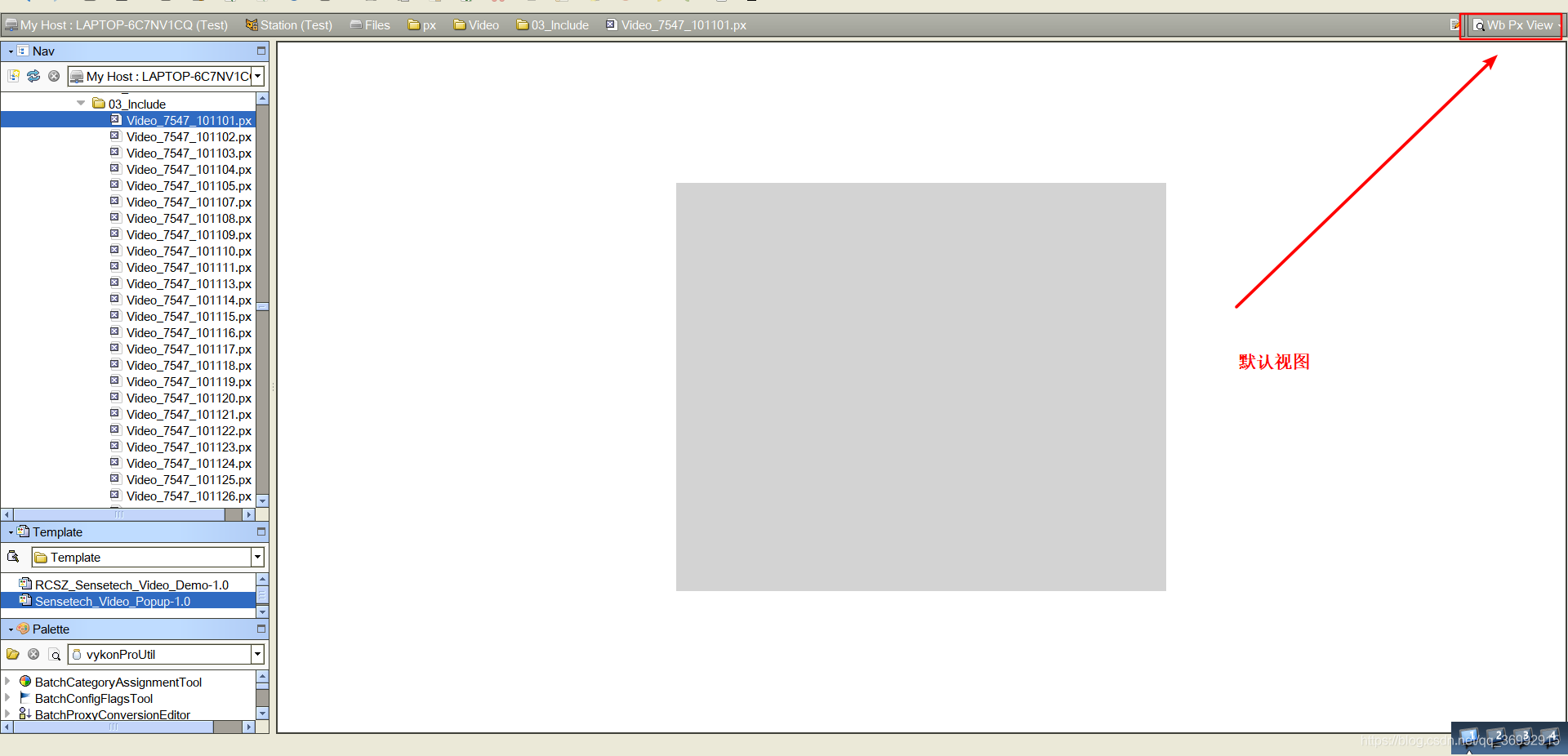Click the palette preview magnifier icon

(55, 655)
